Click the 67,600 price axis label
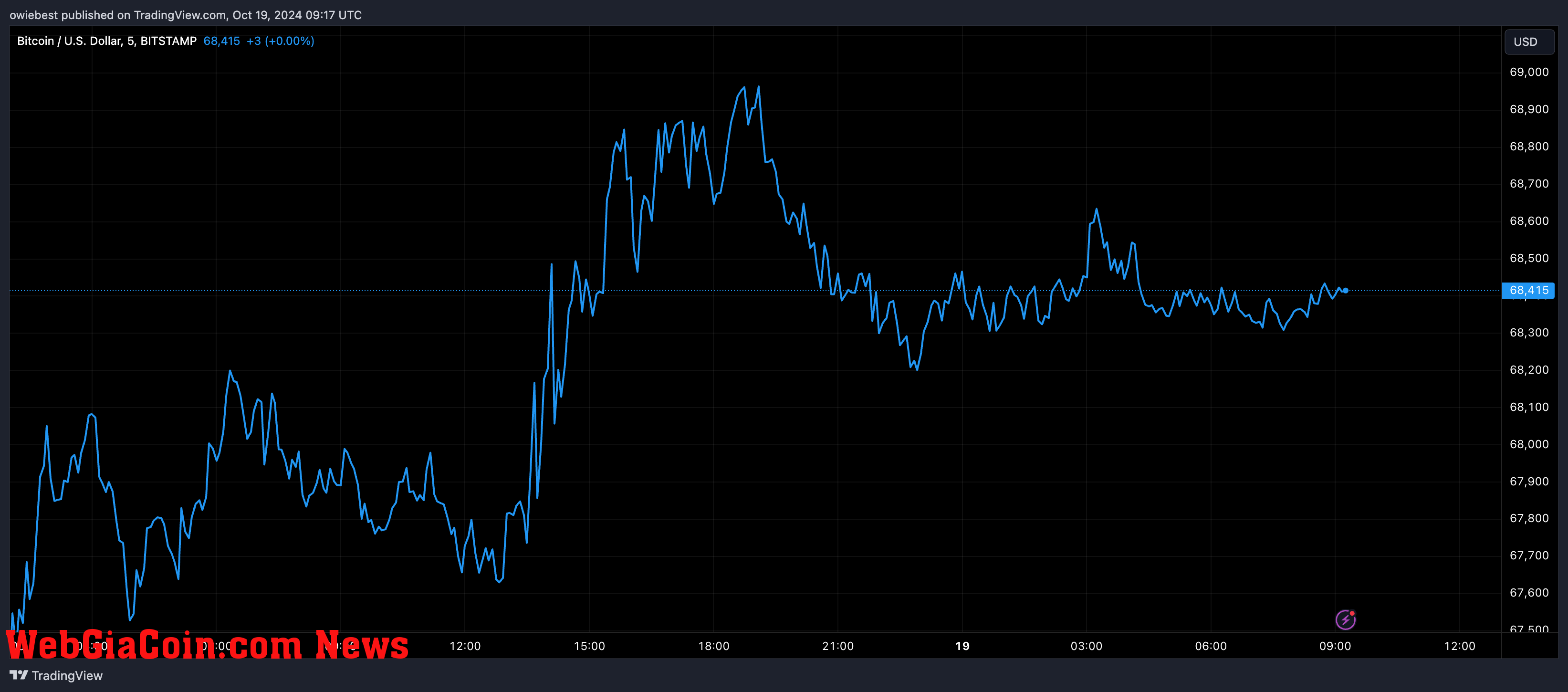The width and height of the screenshot is (1568, 692). tap(1529, 592)
